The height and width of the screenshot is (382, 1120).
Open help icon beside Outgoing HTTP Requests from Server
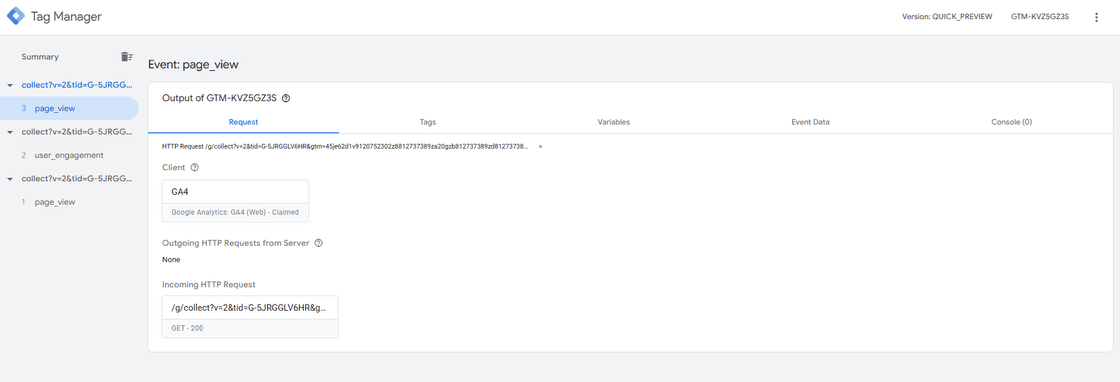(x=319, y=243)
